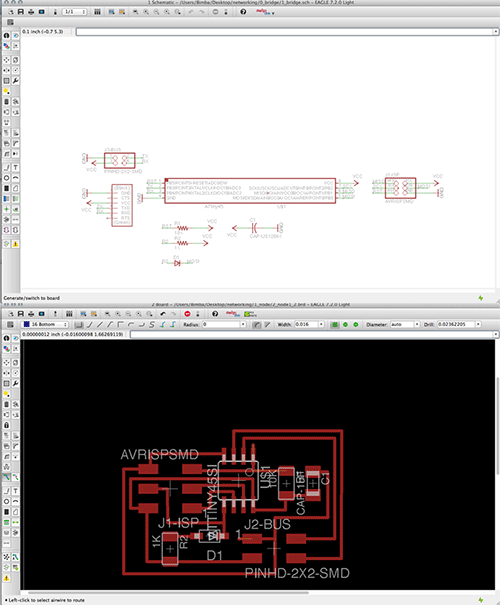Select the octagon via shape button
This screenshot has height=605, width=500.
tap(356, 324)
